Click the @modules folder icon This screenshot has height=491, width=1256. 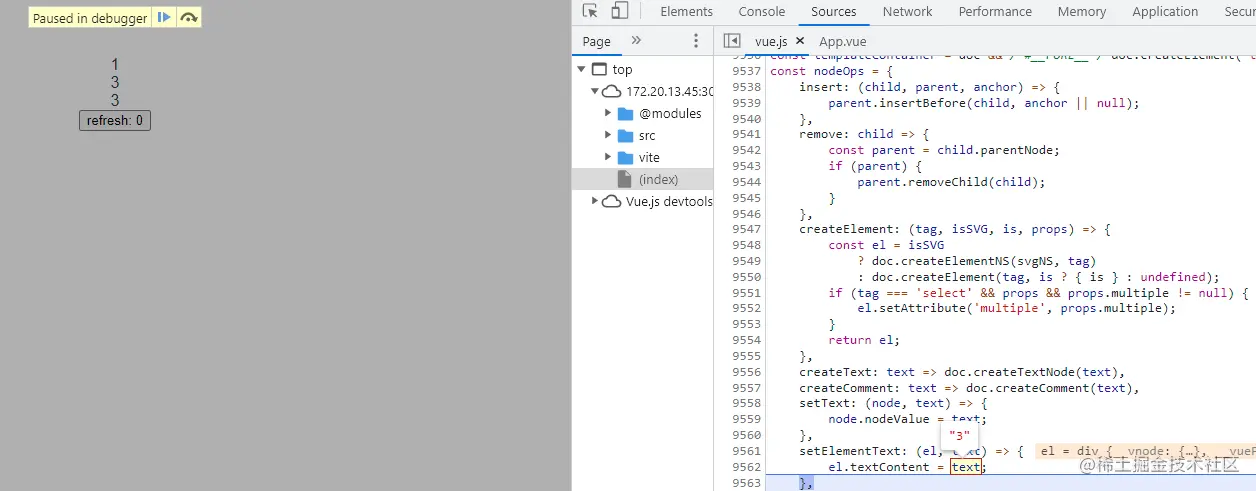coord(625,113)
